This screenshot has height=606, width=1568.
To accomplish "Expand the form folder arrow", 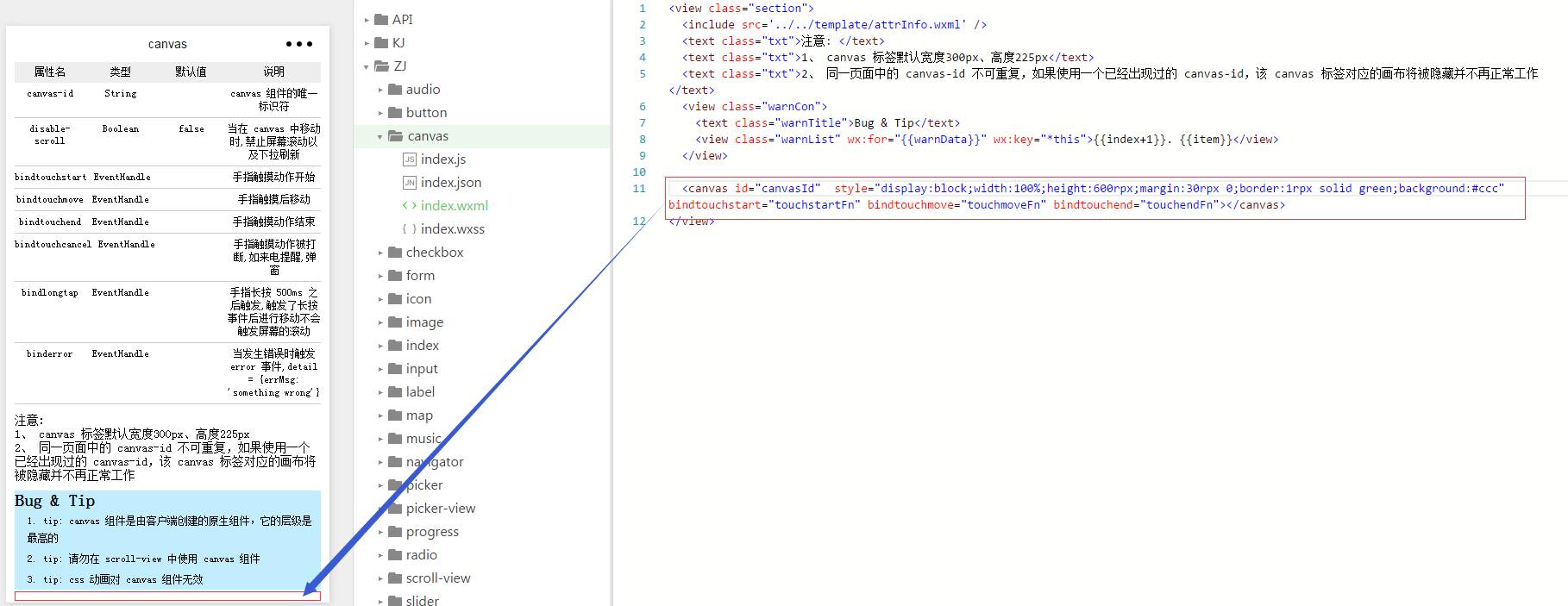I will pos(380,275).
